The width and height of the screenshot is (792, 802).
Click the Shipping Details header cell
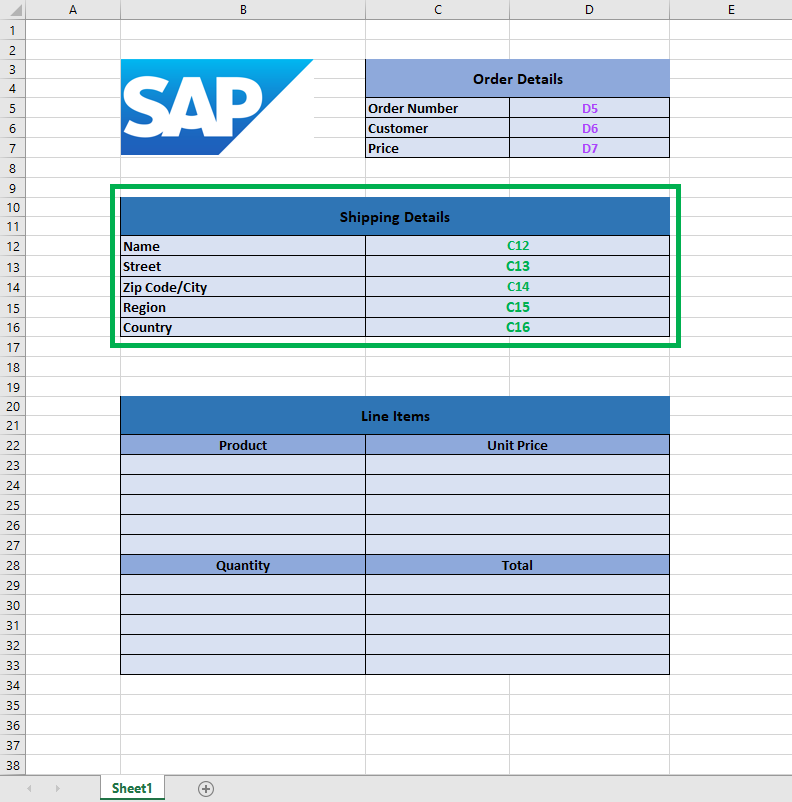(x=395, y=217)
